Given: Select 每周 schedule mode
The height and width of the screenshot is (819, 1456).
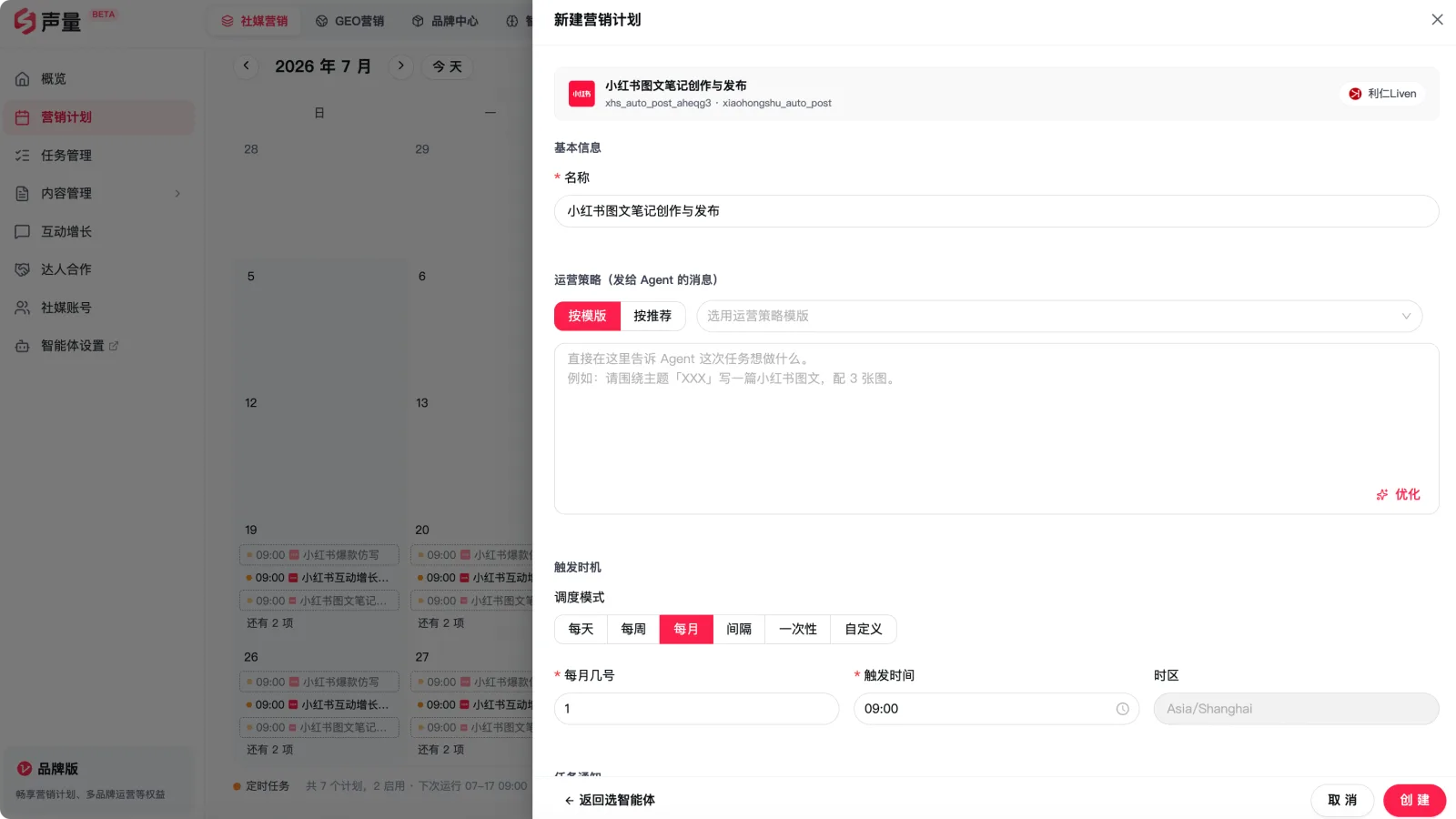Looking at the screenshot, I should pos(633,630).
